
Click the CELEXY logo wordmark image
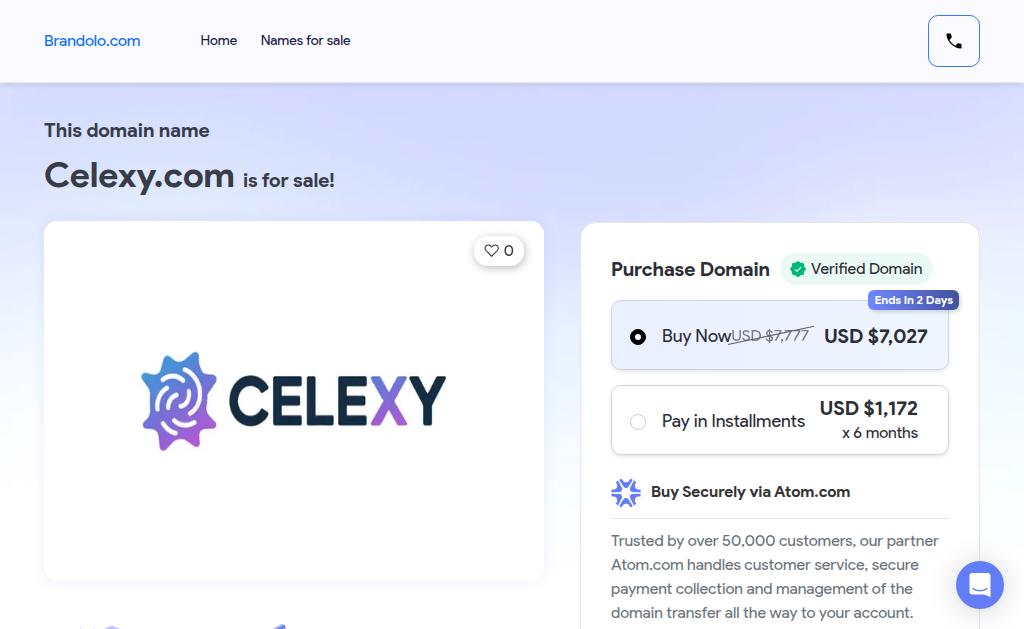pos(337,400)
